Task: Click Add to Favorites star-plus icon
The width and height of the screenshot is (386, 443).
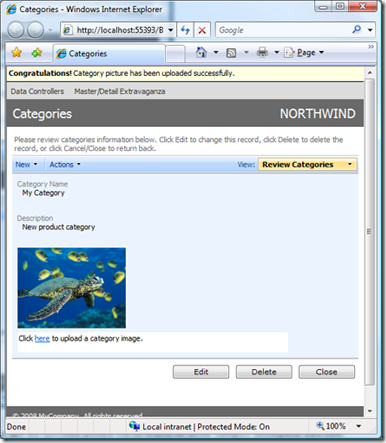Action: (37, 52)
